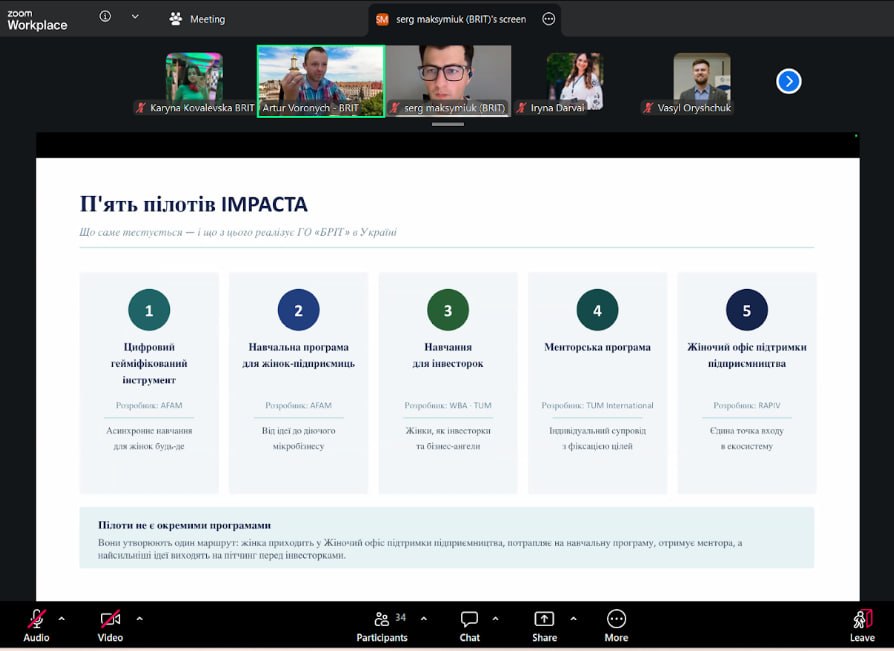
Task: Show next participants with blue arrow
Action: pos(789,82)
